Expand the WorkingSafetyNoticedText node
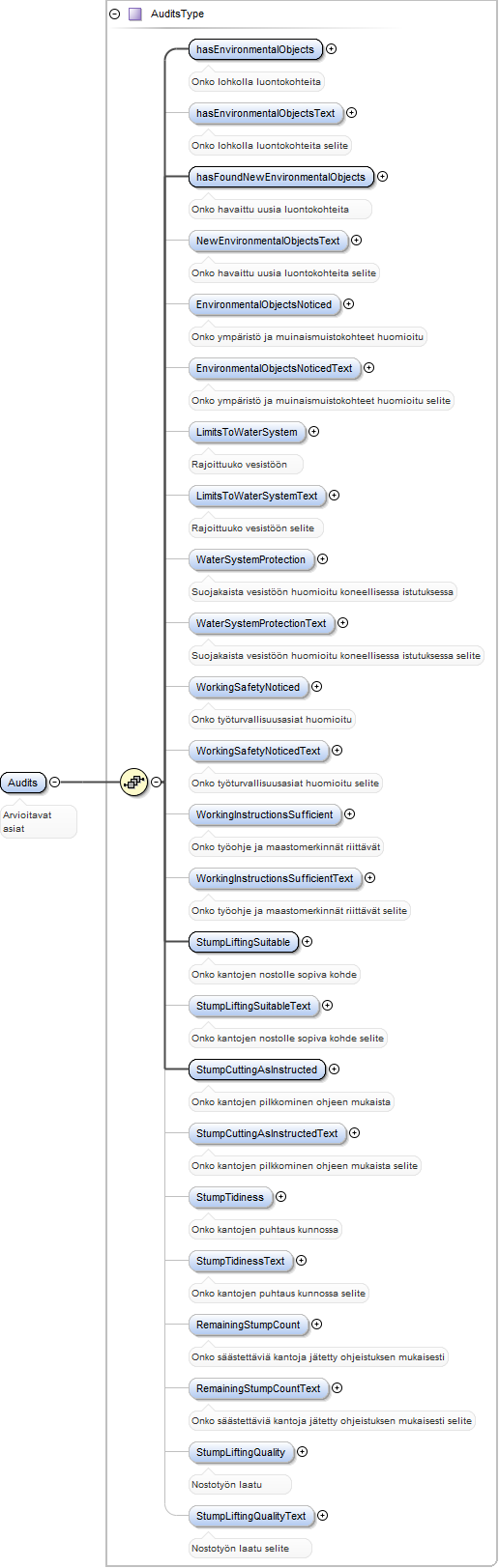Viewport: 499px width, 1568px height. click(338, 750)
